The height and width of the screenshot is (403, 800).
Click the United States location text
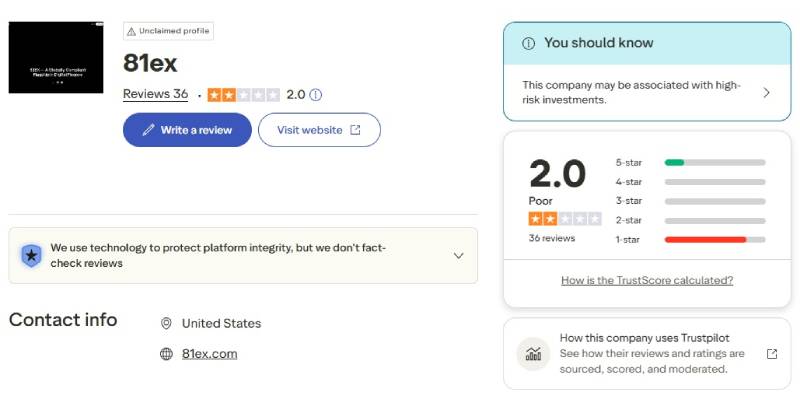click(x=221, y=323)
